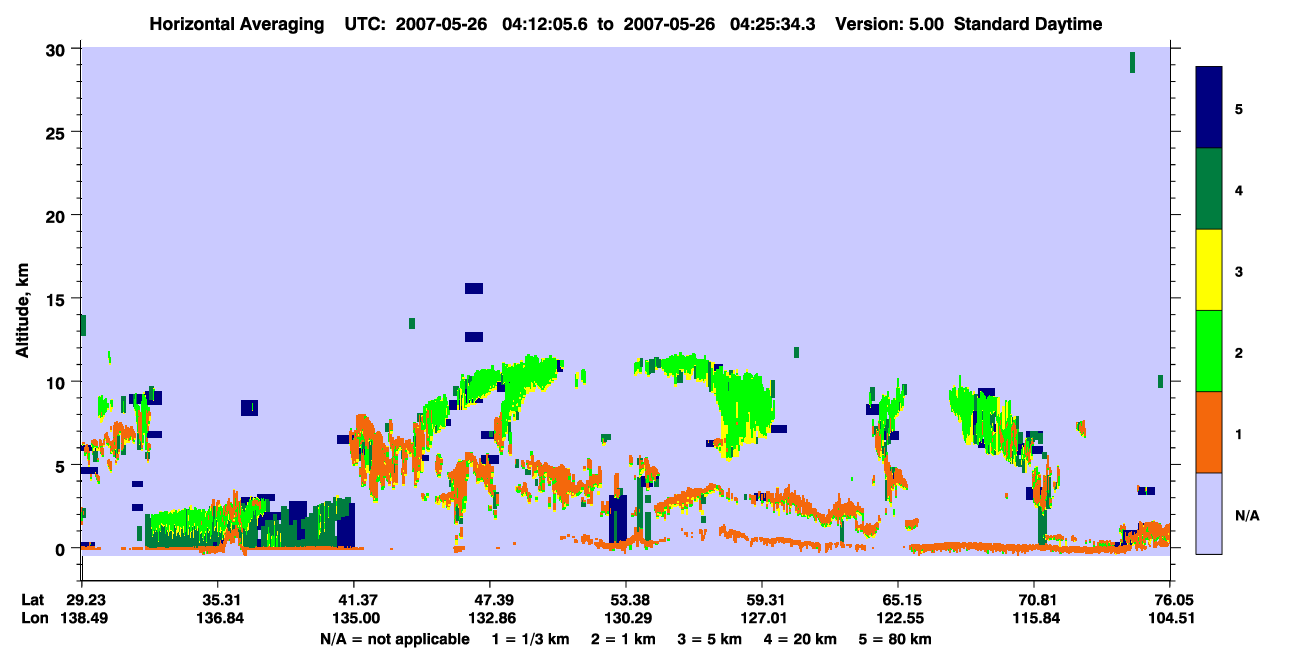Click the y-axis tick label 25

coord(58,133)
